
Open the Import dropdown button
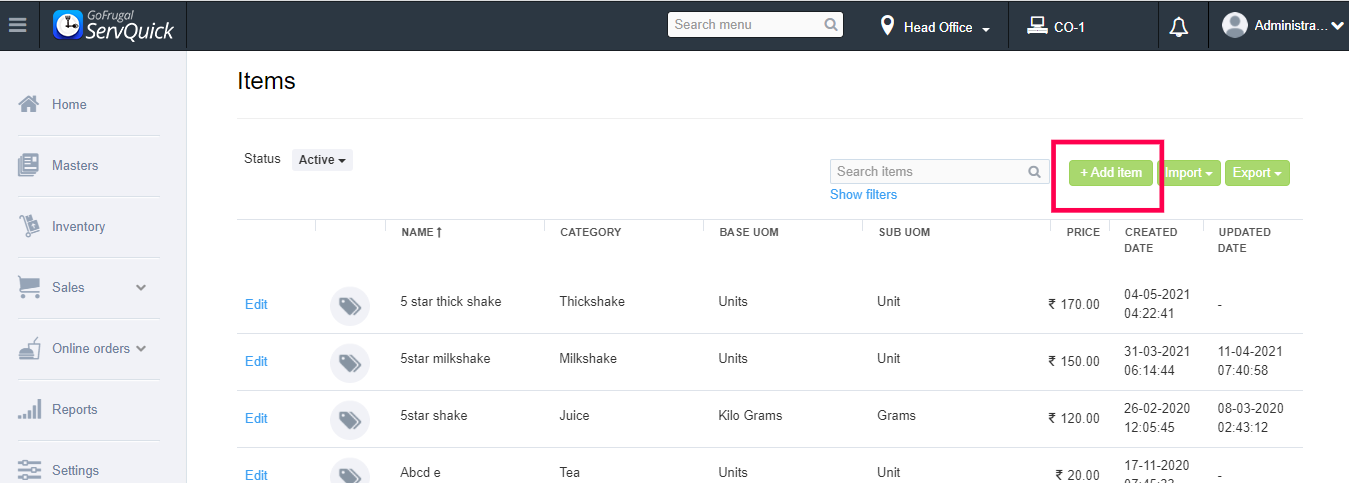(1189, 173)
